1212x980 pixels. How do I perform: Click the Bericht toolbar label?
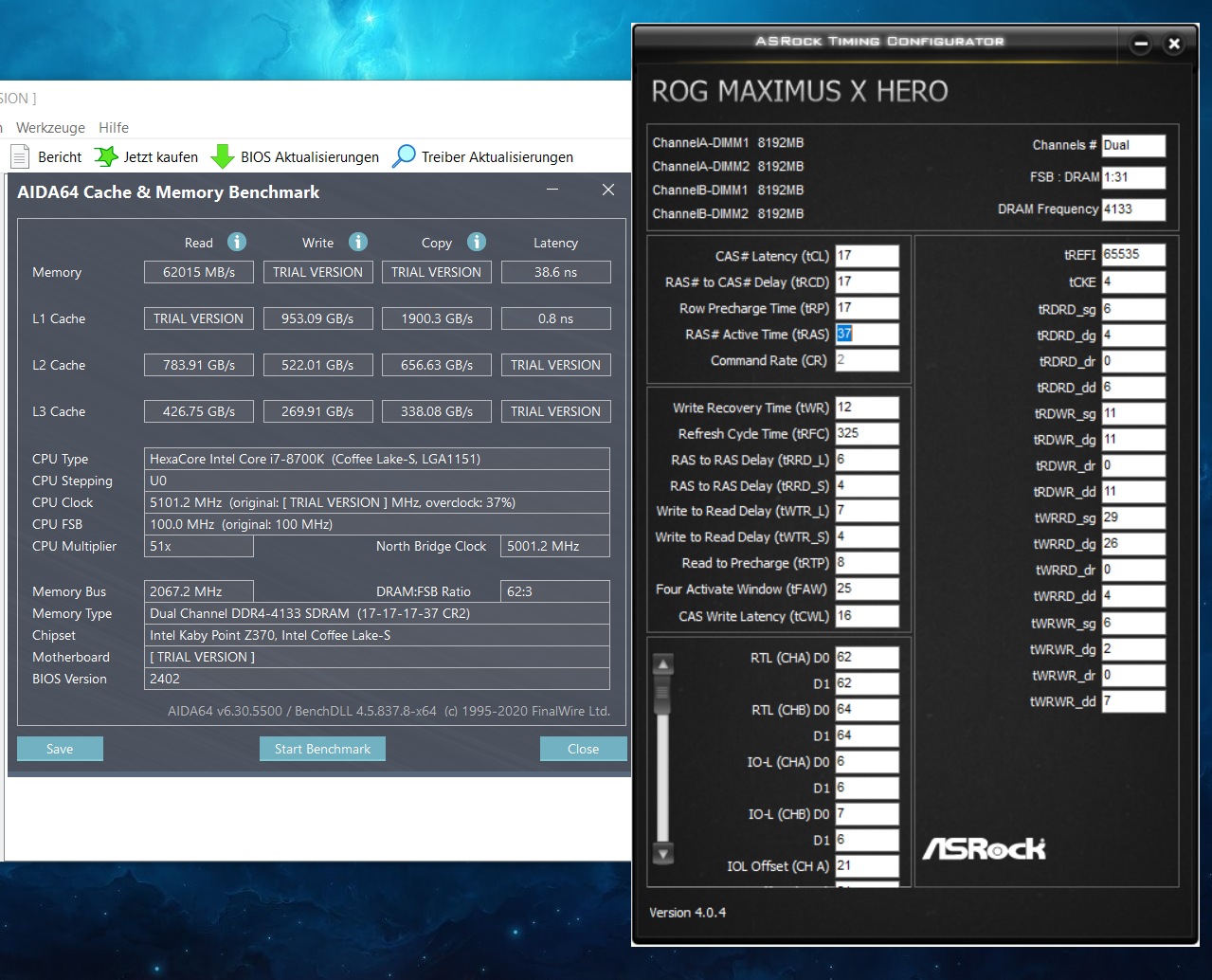tap(60, 157)
